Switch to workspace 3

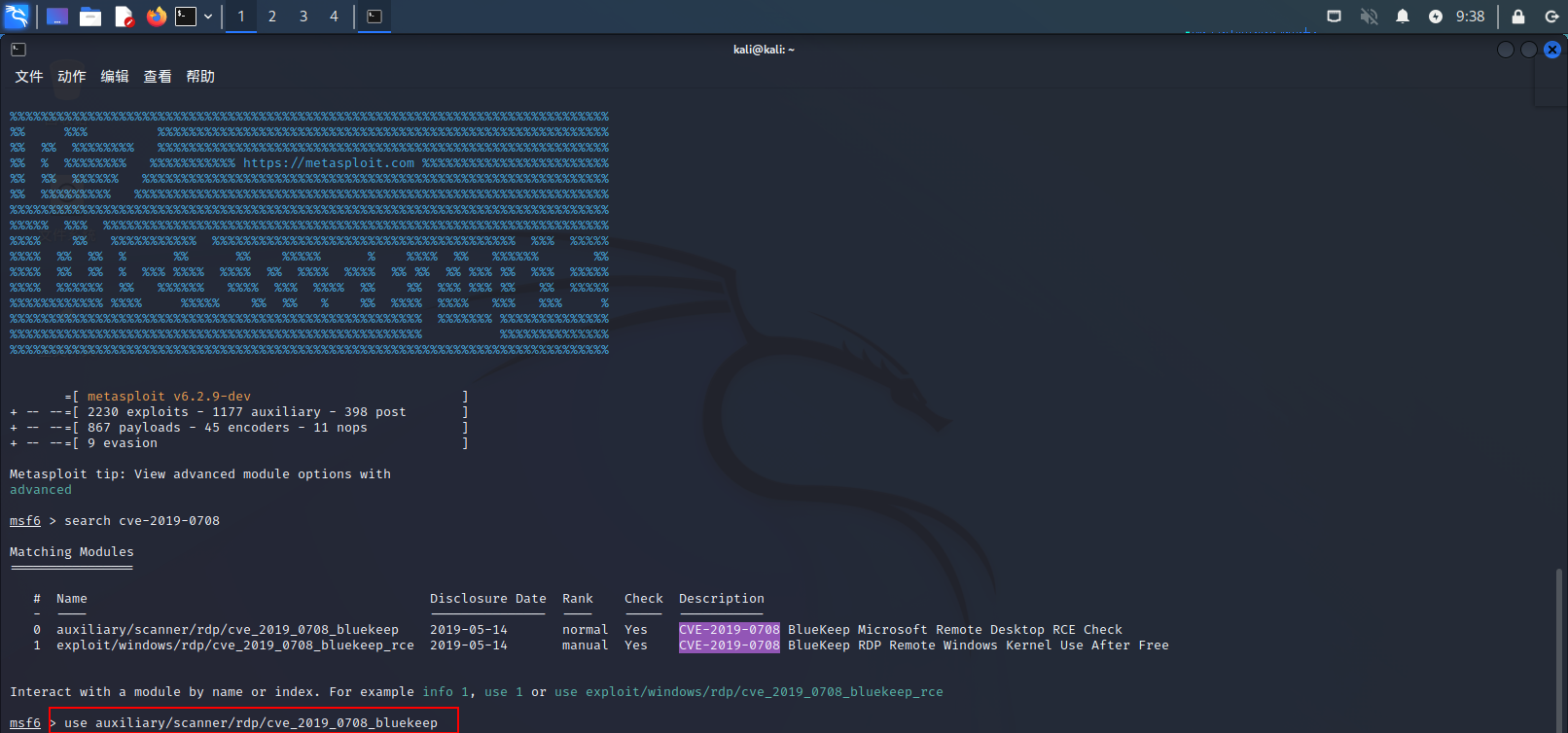pos(303,17)
